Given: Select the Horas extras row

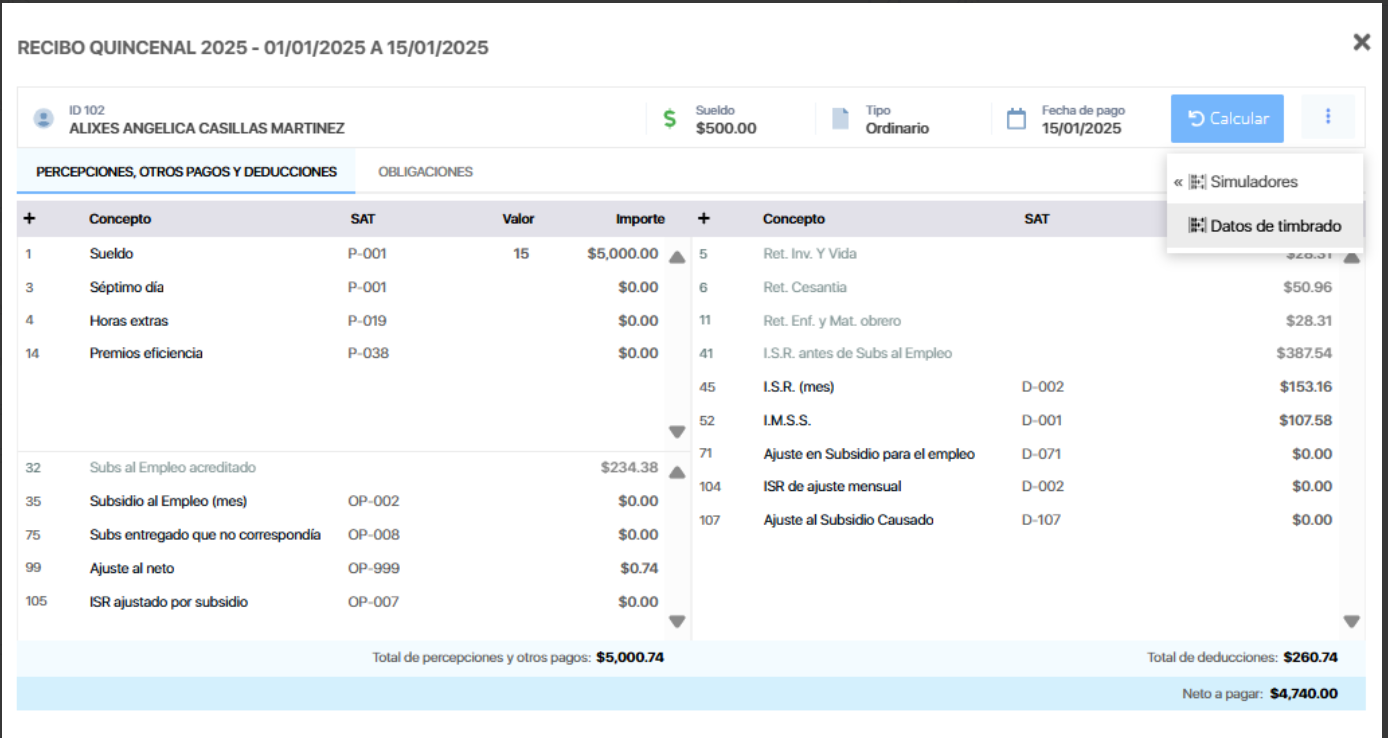Looking at the screenshot, I should tap(341, 321).
